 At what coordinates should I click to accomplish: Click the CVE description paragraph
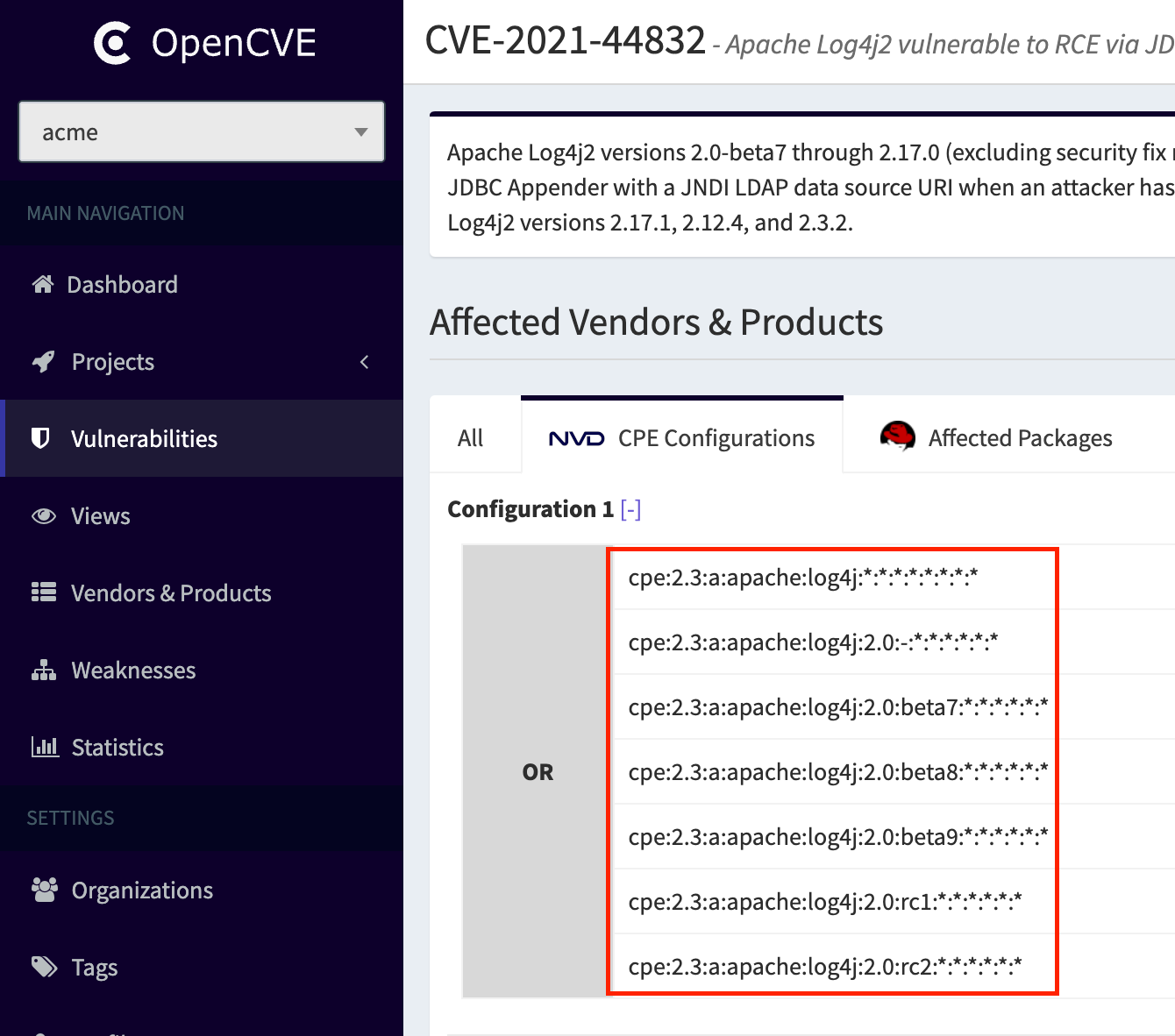coord(811,188)
